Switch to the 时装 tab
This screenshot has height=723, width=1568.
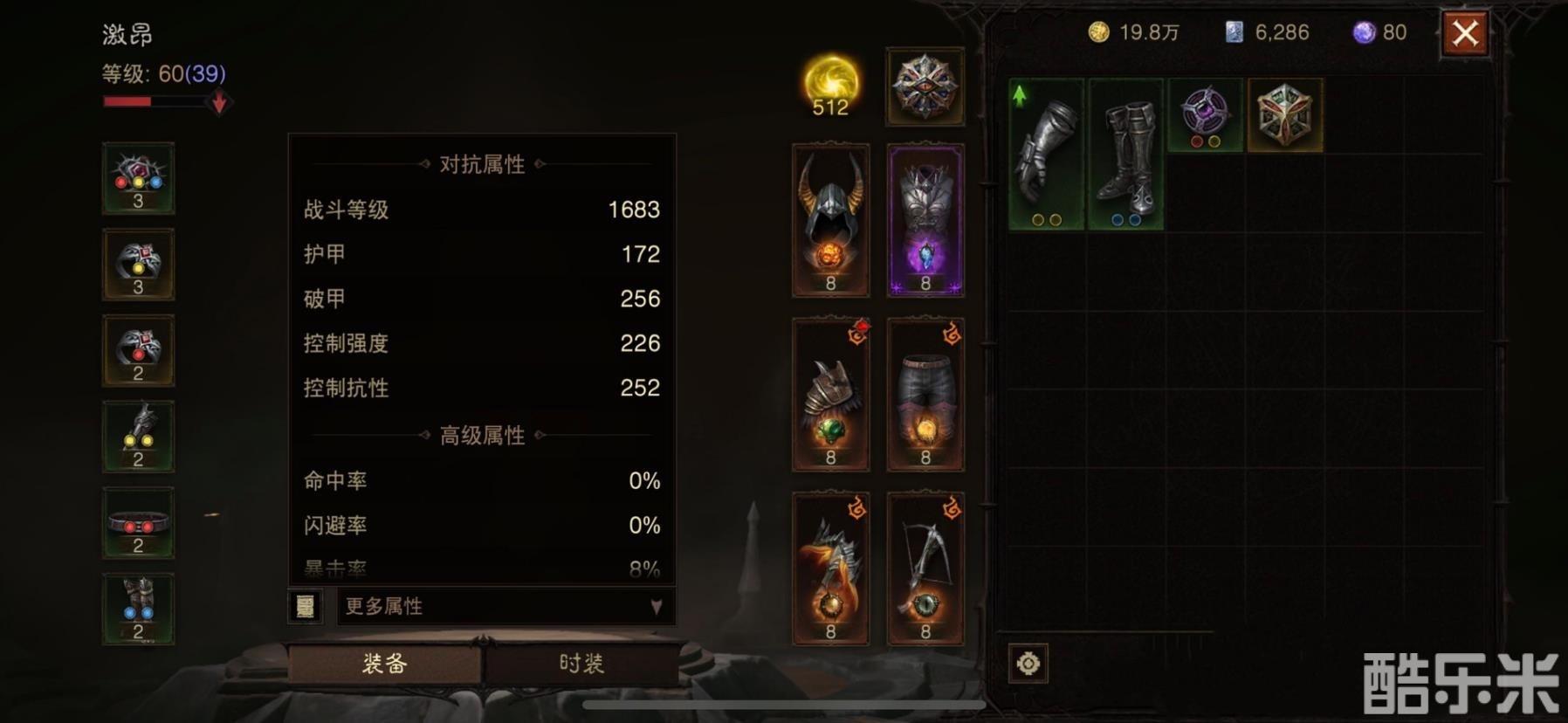tap(581, 664)
